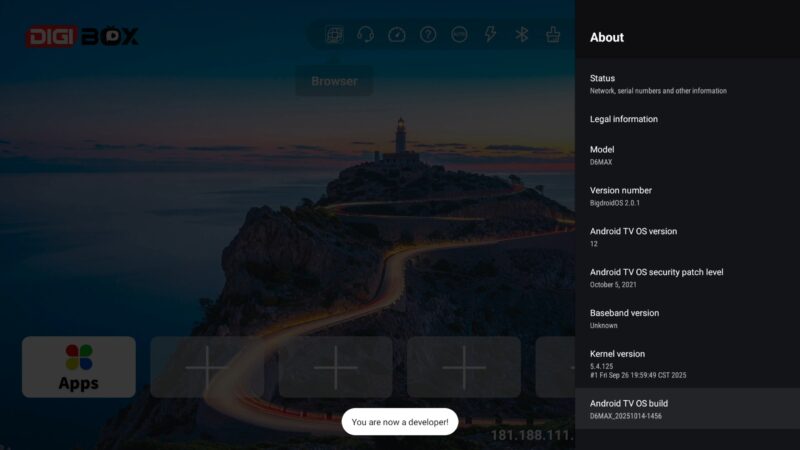Open the headset support icon
The image size is (800, 450).
click(x=365, y=35)
